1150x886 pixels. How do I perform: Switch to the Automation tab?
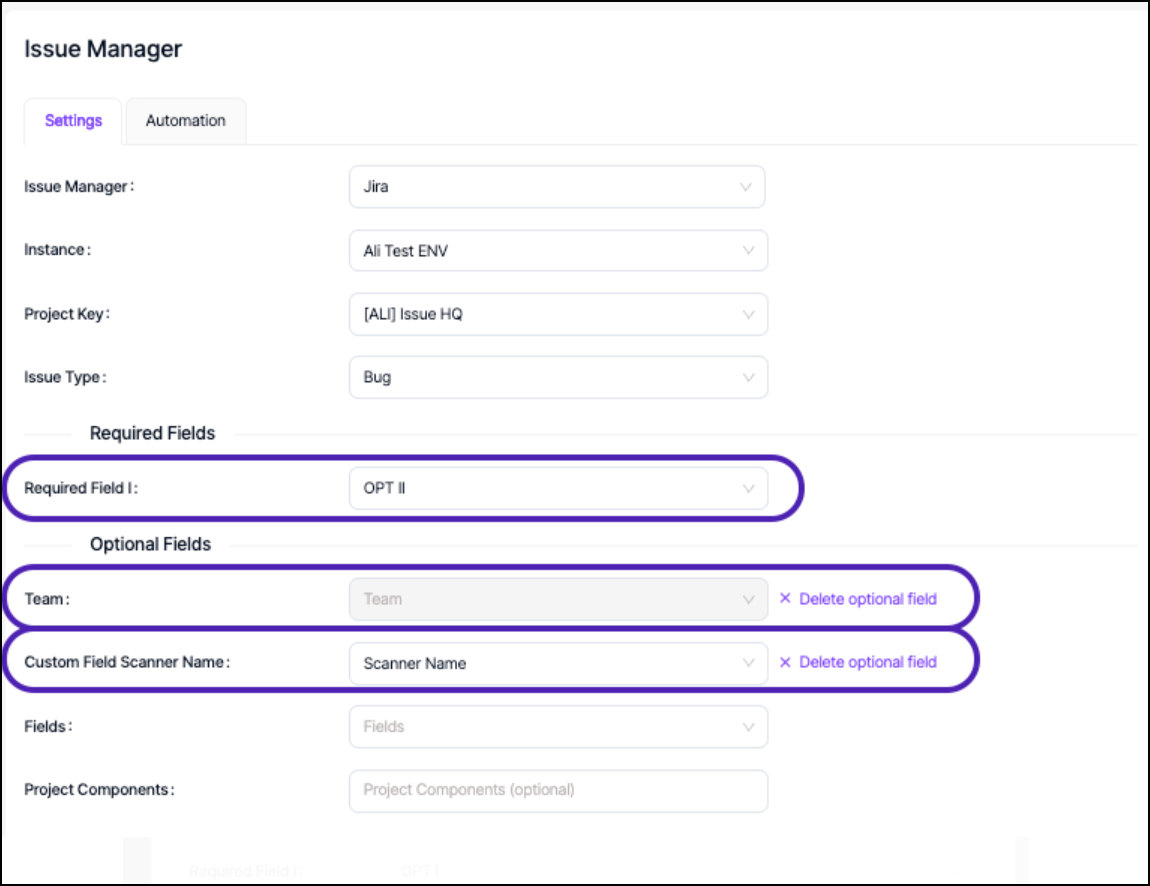click(185, 121)
